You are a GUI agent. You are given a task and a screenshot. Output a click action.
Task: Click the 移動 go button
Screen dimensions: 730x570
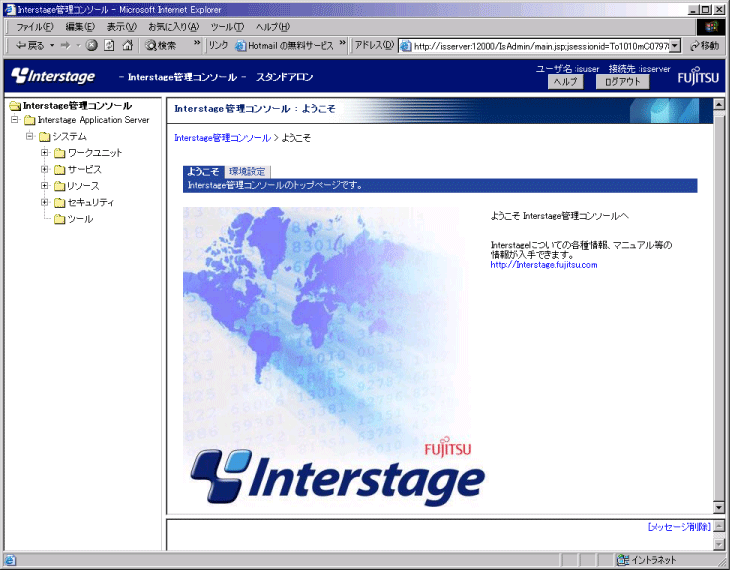coord(704,45)
